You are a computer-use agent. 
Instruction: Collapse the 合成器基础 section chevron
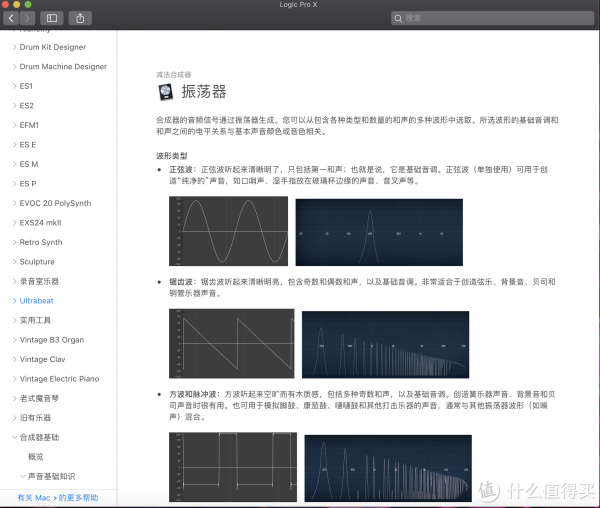[x=15, y=437]
